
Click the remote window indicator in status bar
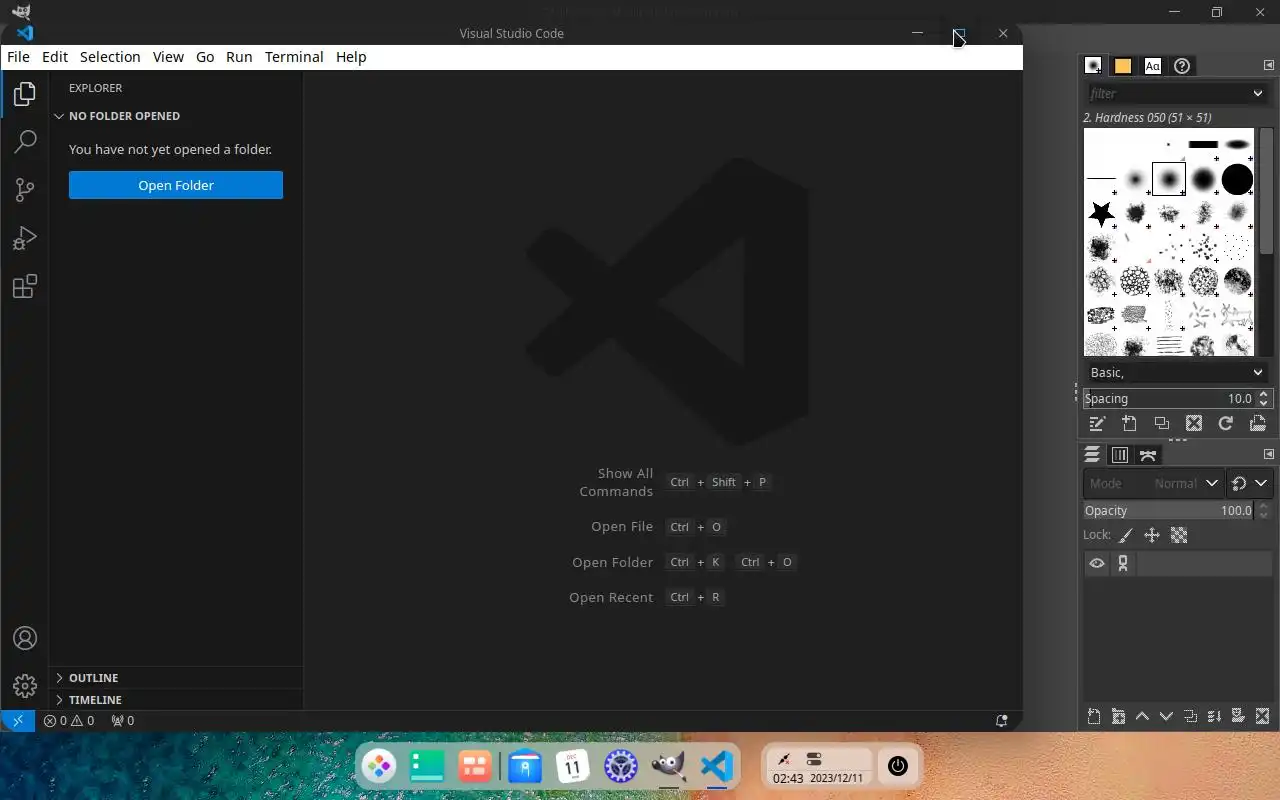pos(18,720)
